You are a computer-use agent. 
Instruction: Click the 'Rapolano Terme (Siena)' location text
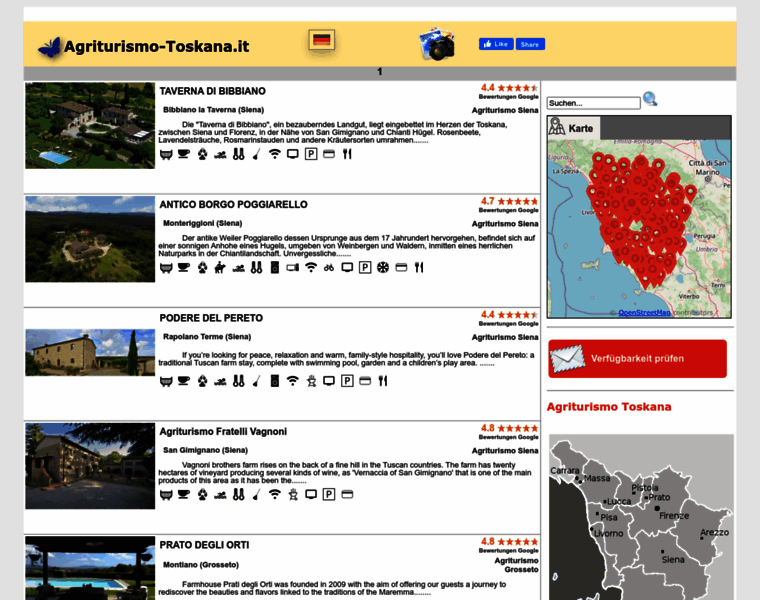pyautogui.click(x=207, y=337)
